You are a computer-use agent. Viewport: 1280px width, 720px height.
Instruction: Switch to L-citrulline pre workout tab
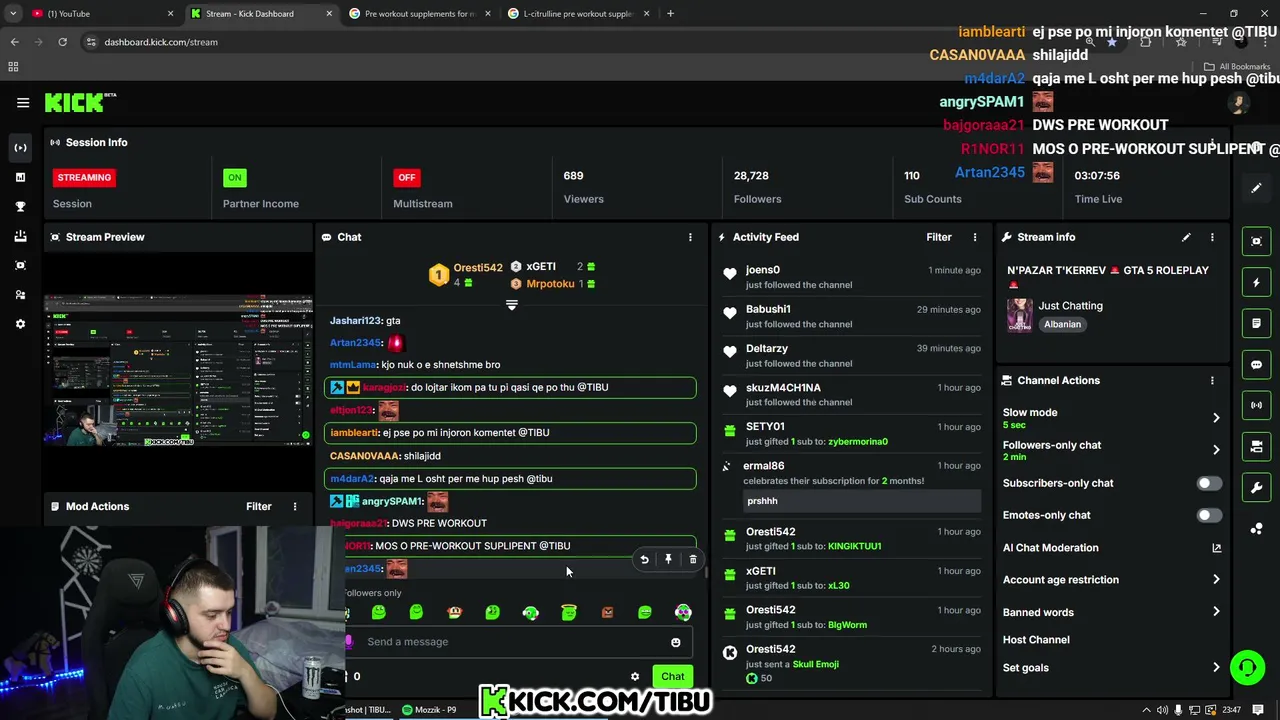[578, 13]
